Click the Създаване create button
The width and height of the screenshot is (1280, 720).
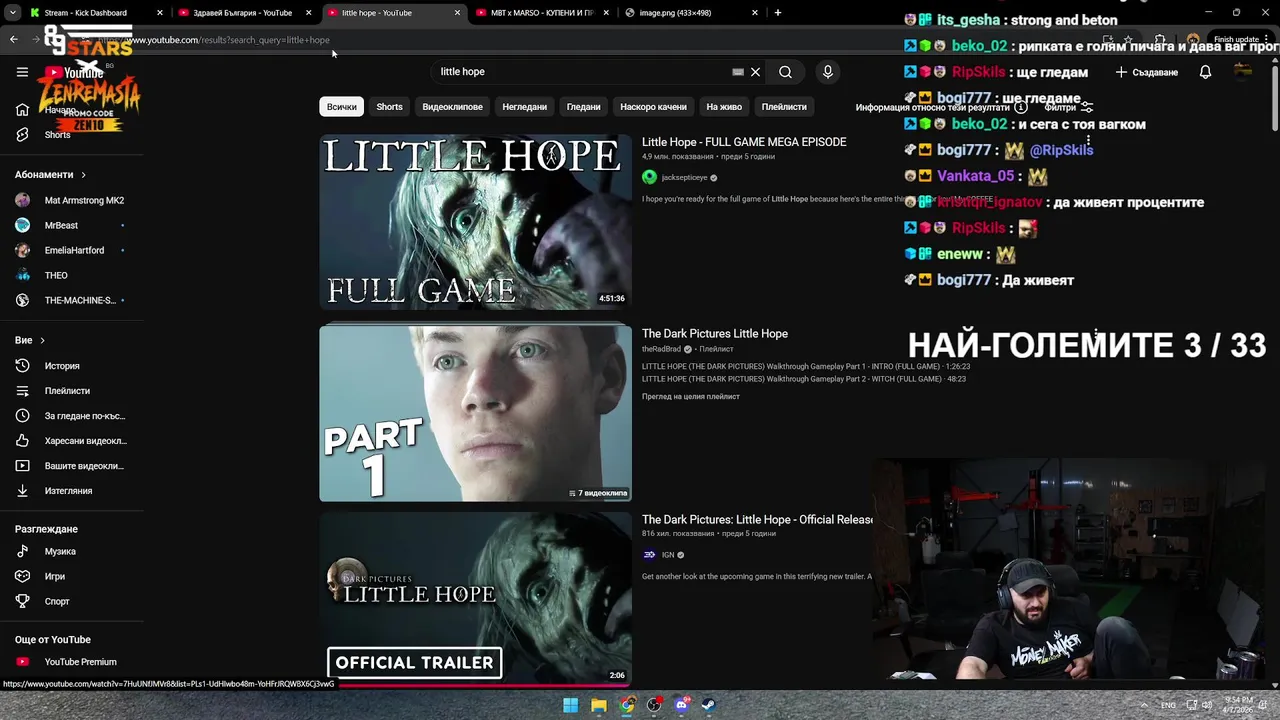click(1147, 72)
